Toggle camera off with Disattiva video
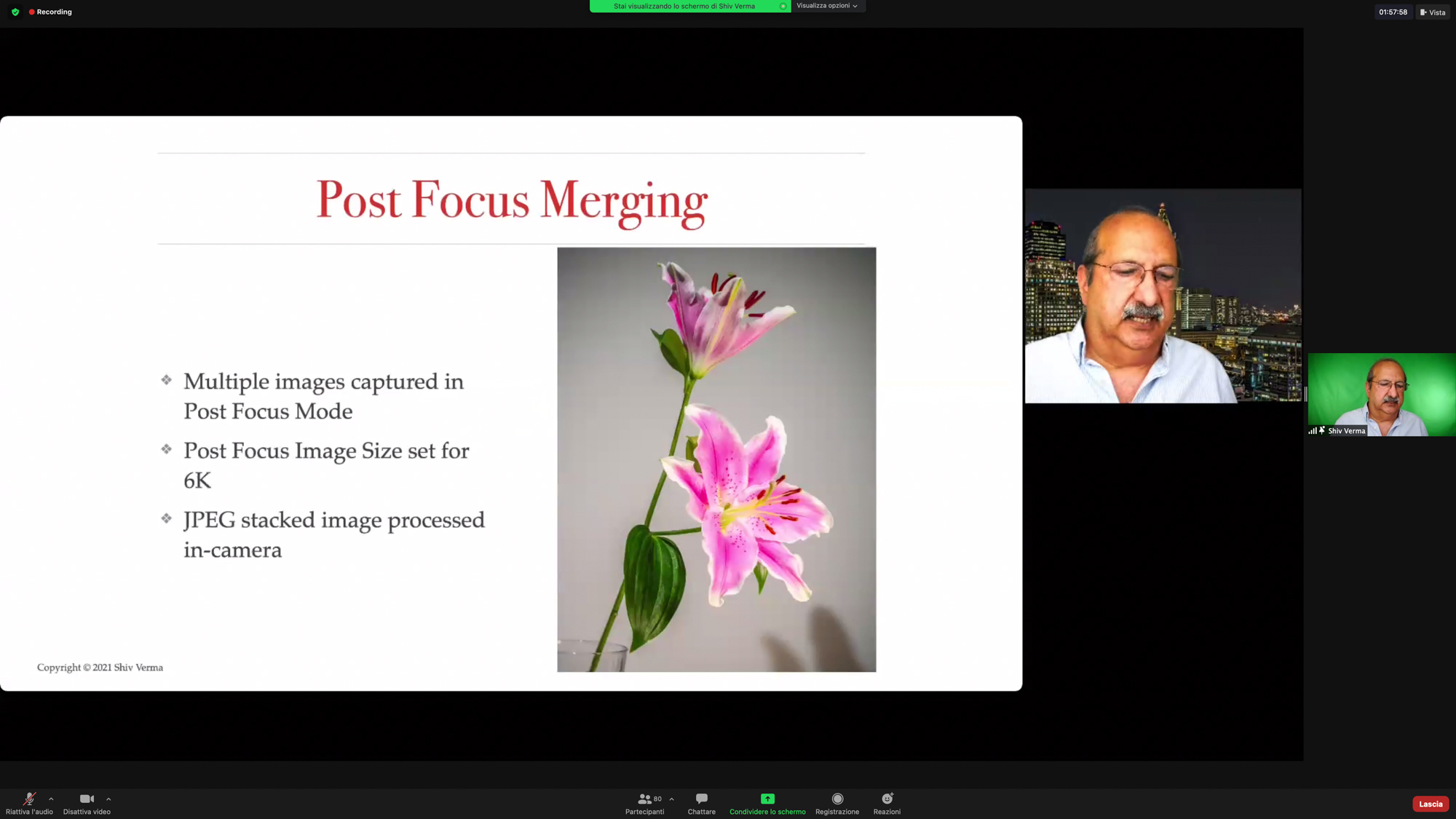The image size is (1456, 819). tap(87, 799)
